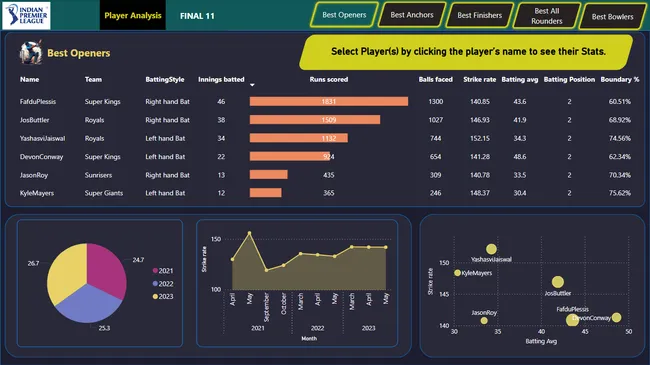Sort by the Name column header
650x365 pixels.
pos(29,79)
